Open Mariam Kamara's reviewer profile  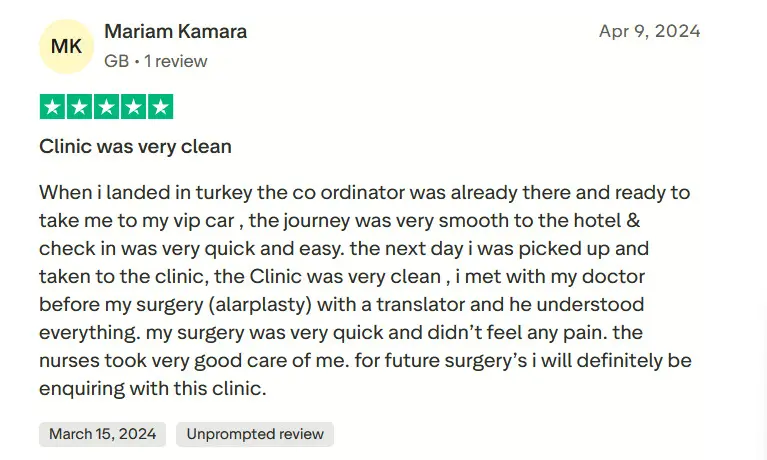pyautogui.click(x=175, y=31)
